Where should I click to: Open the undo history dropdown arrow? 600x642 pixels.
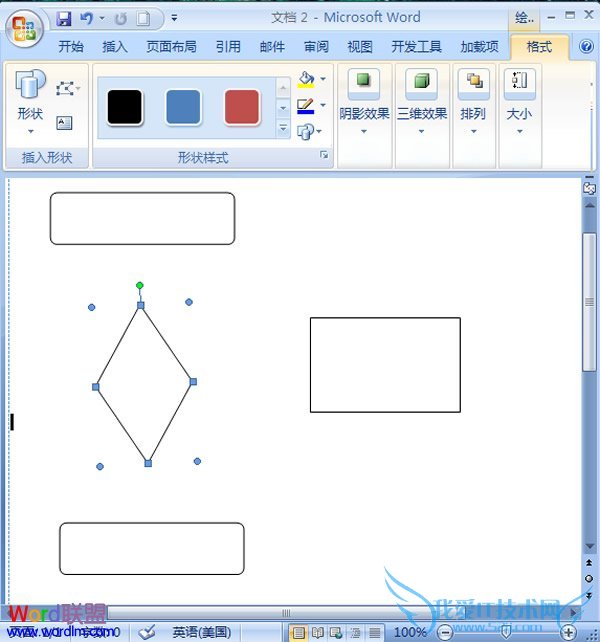(102, 18)
